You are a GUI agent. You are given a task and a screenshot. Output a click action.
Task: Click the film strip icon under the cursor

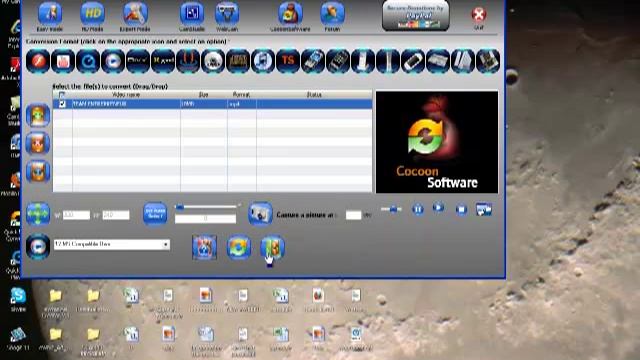tap(272, 247)
